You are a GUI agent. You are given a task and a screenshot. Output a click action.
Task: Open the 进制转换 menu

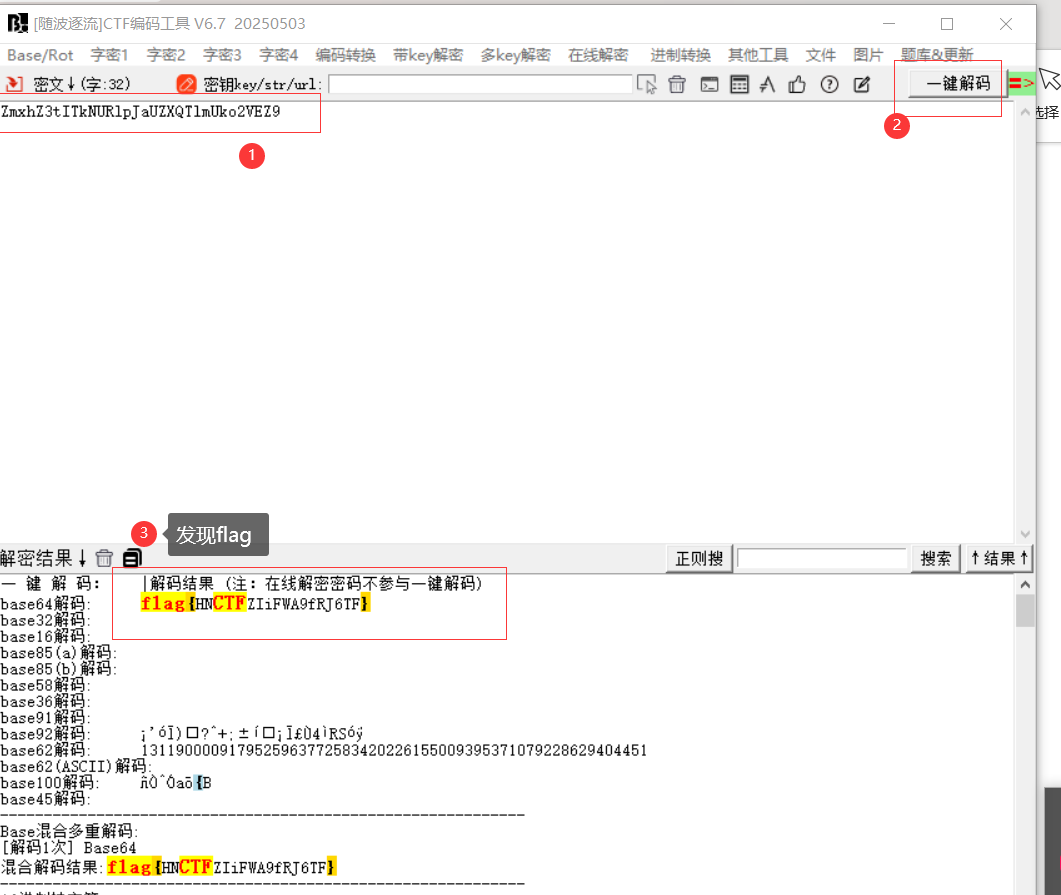pyautogui.click(x=681, y=55)
